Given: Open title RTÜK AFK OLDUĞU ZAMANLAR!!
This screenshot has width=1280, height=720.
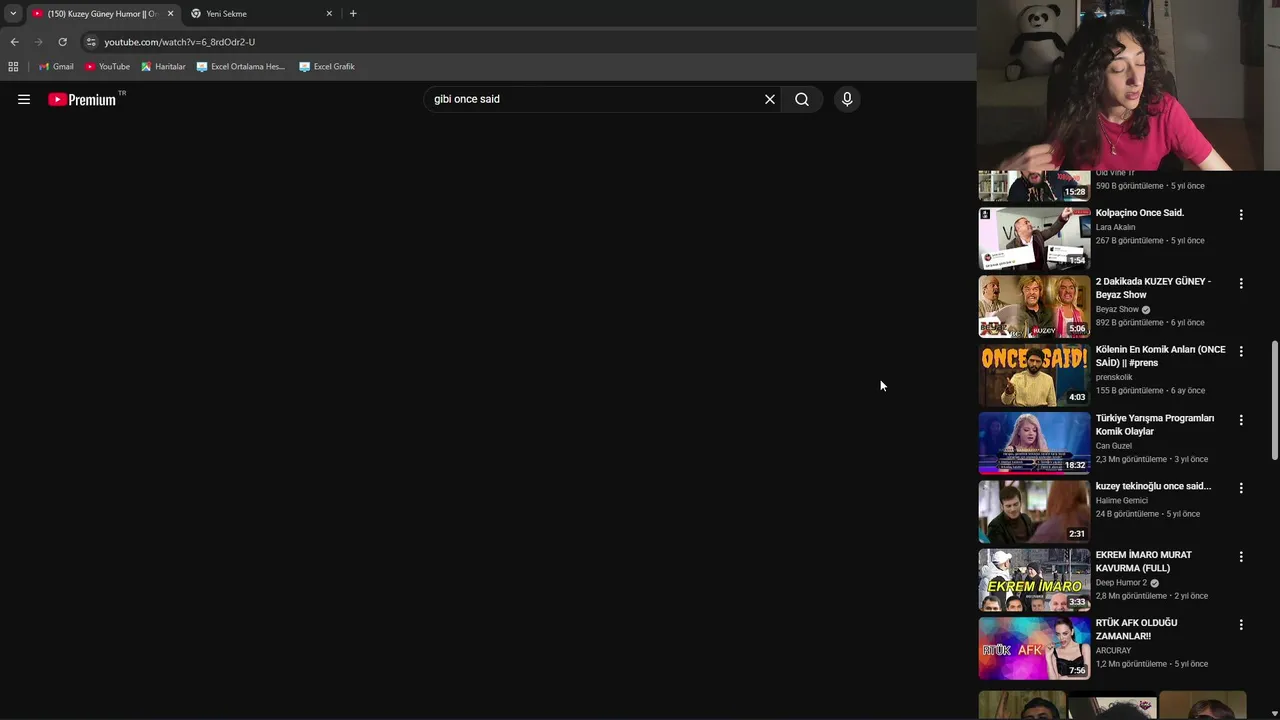Looking at the screenshot, I should click(1136, 629).
